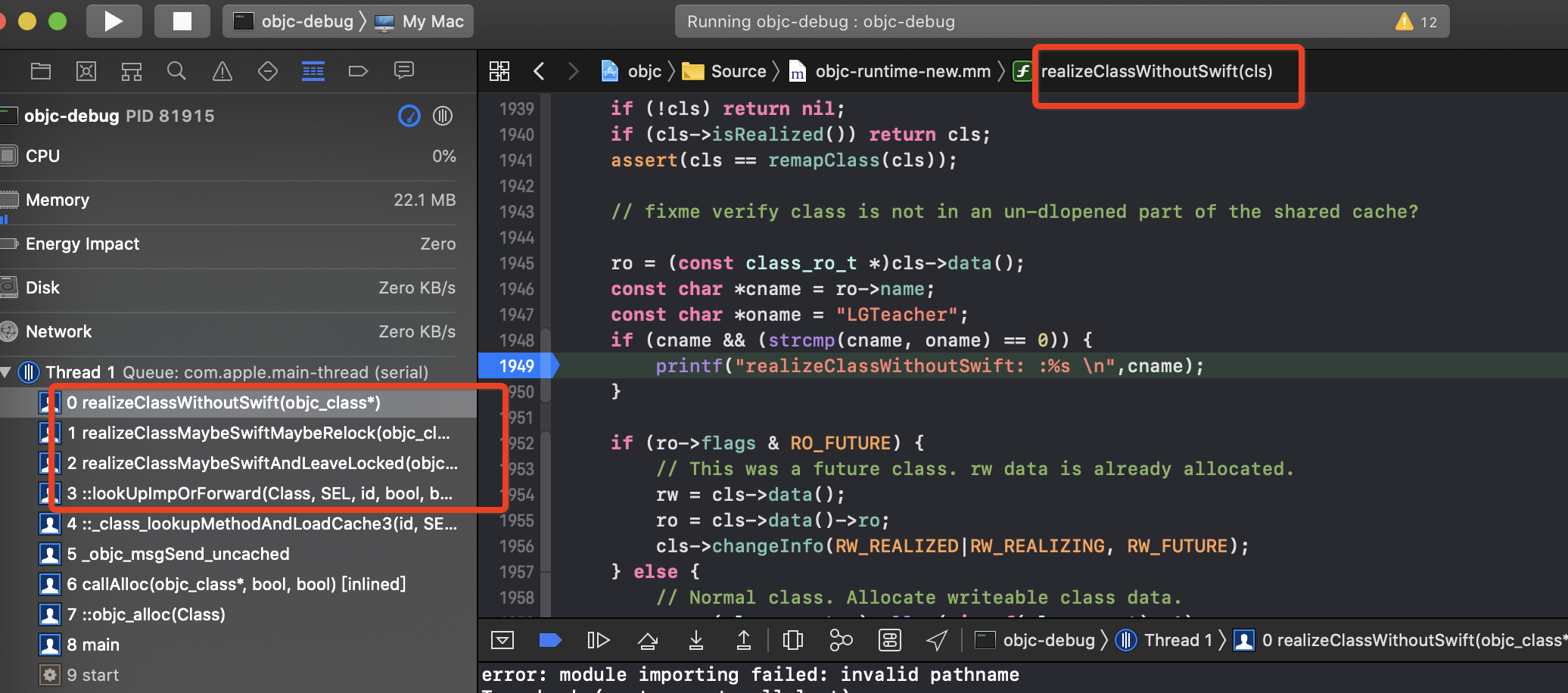This screenshot has height=693, width=1568.
Task: Open the Project navigator folder icon
Action: pyautogui.click(x=41, y=71)
